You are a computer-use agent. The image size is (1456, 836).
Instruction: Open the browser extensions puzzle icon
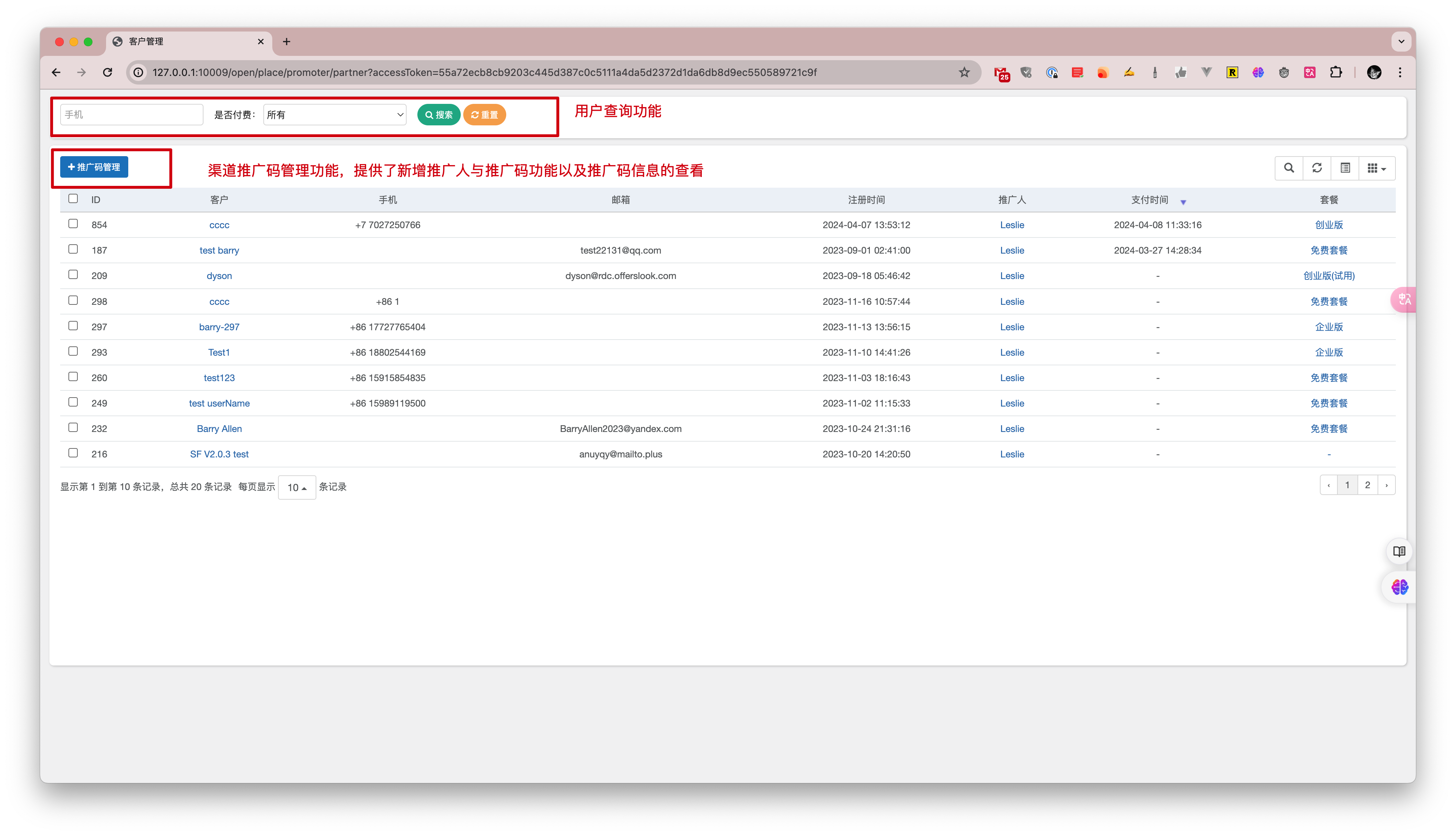1336,72
